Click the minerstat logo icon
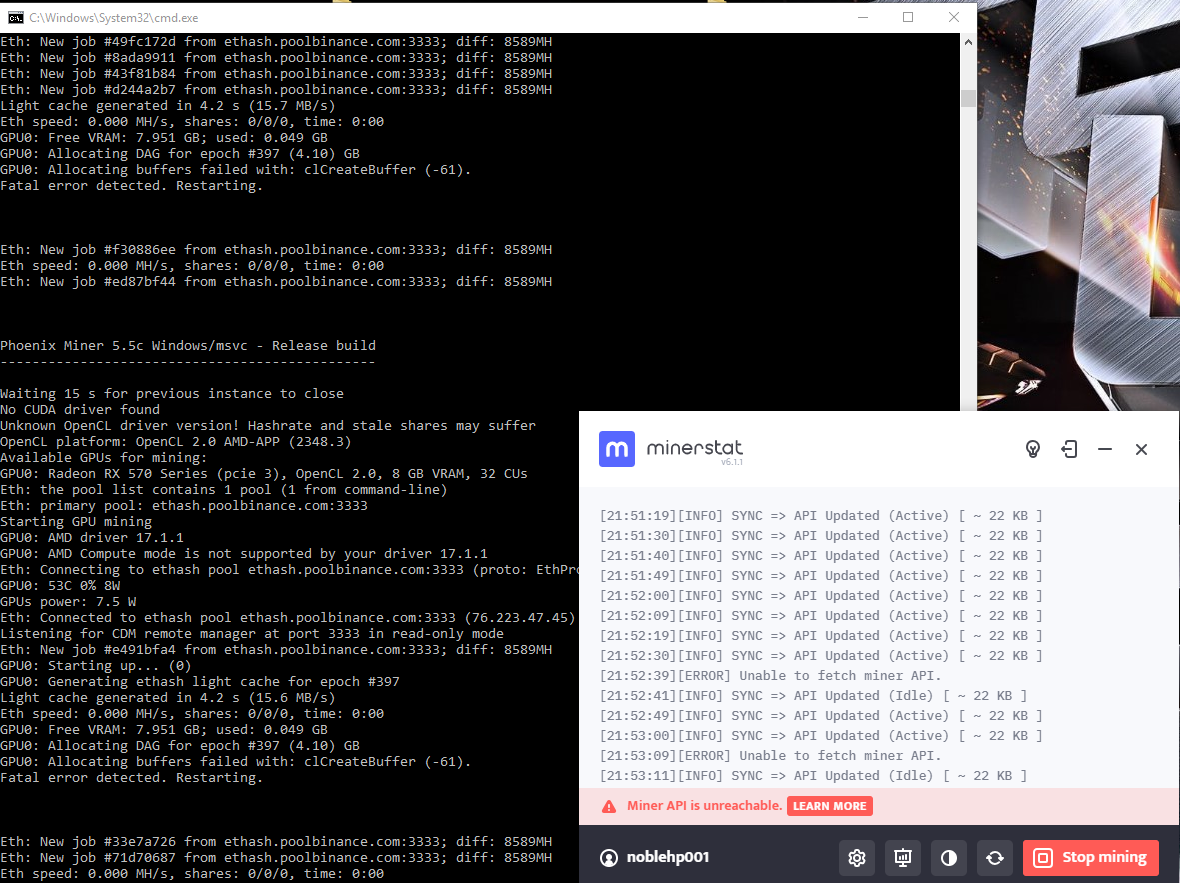Screen dimensions: 1180x883 [x=616, y=449]
